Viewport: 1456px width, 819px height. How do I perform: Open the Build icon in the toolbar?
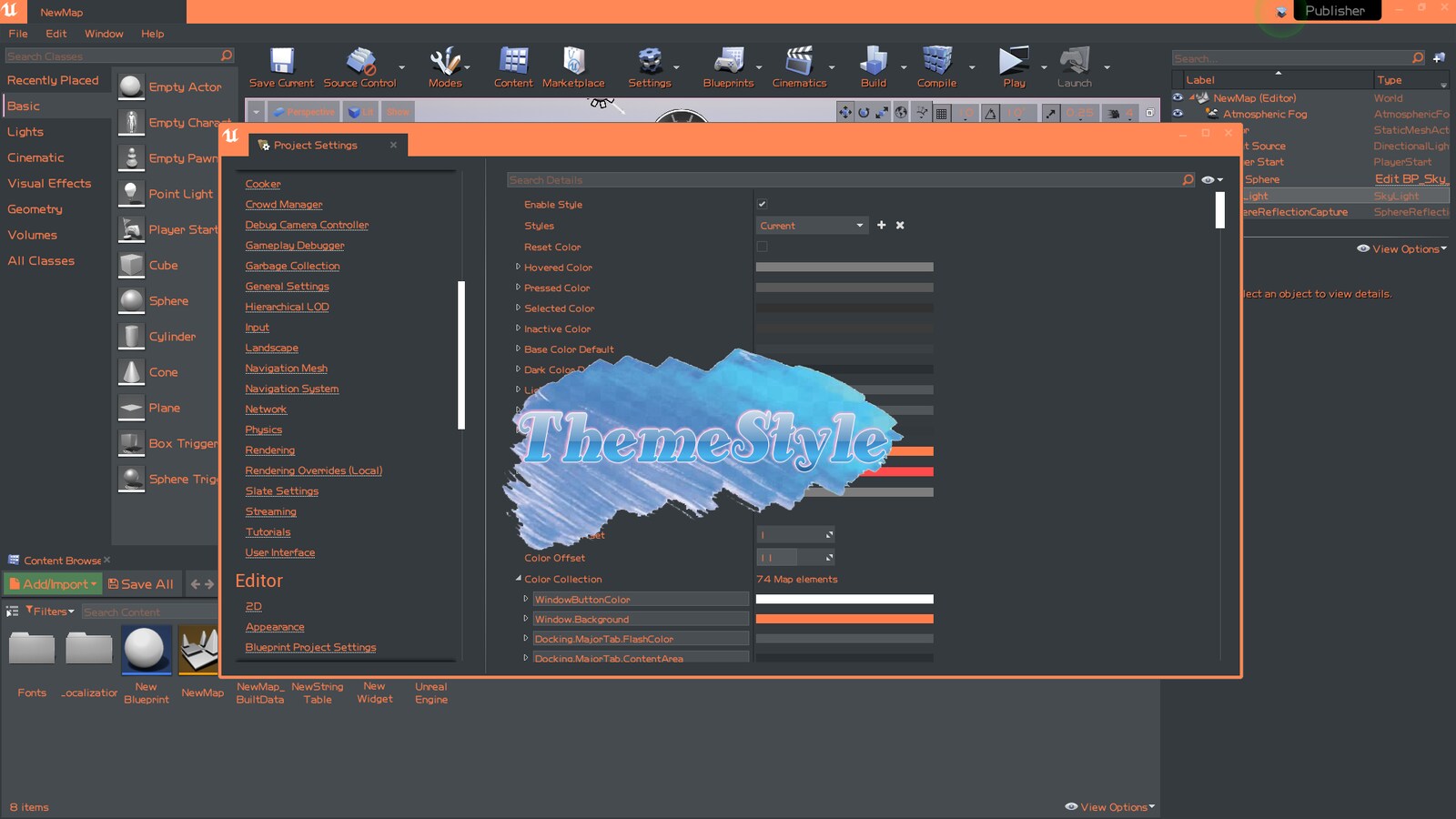point(872,64)
